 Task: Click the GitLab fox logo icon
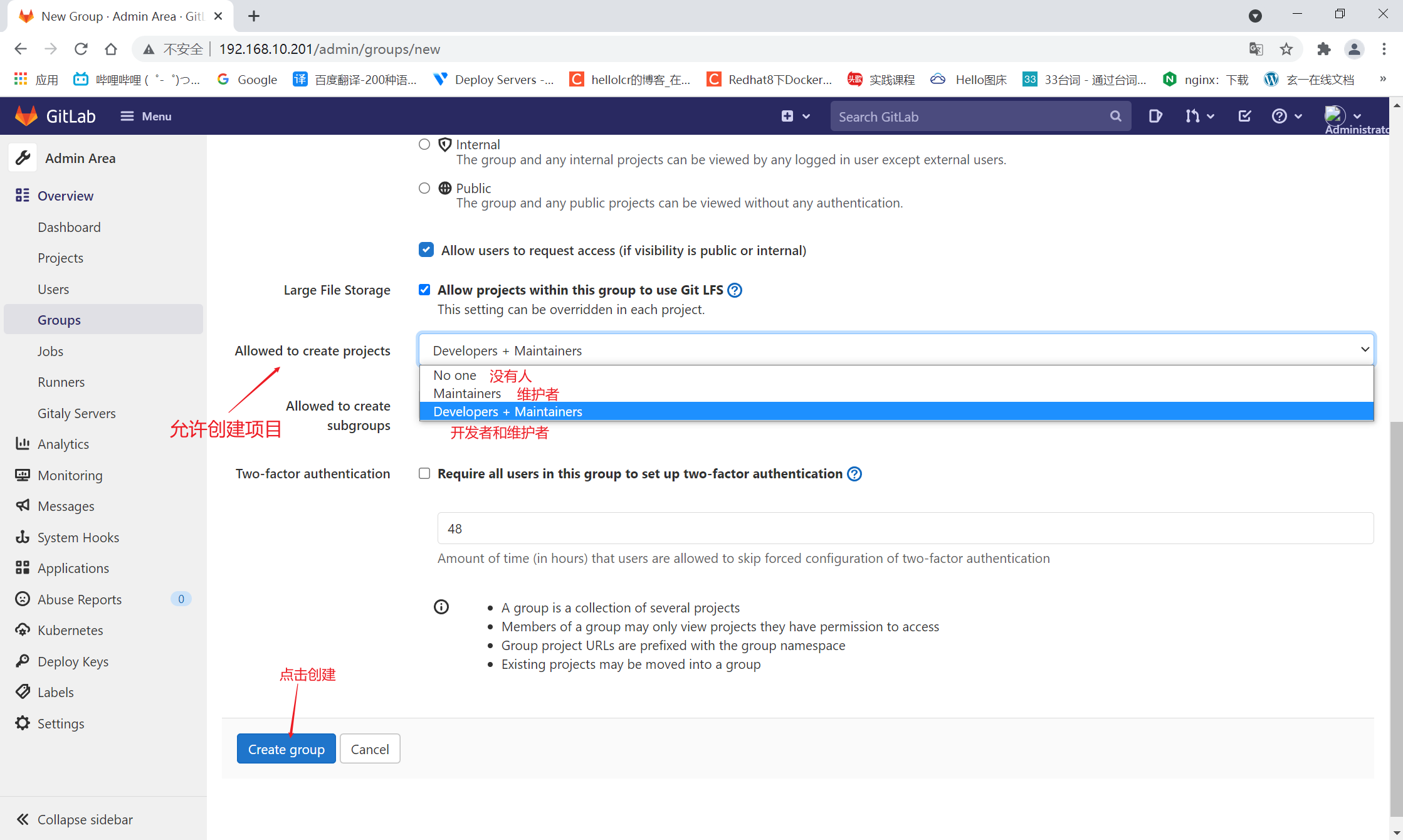click(25, 115)
